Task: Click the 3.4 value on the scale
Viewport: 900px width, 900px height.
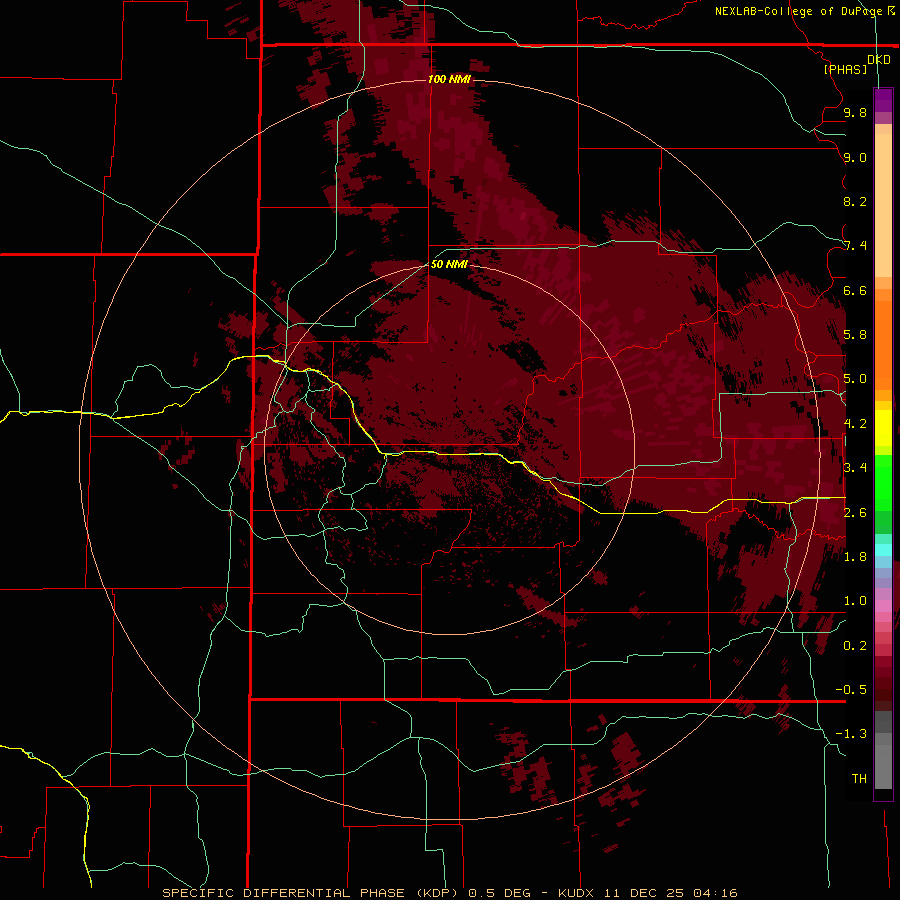Action: pyautogui.click(x=855, y=468)
